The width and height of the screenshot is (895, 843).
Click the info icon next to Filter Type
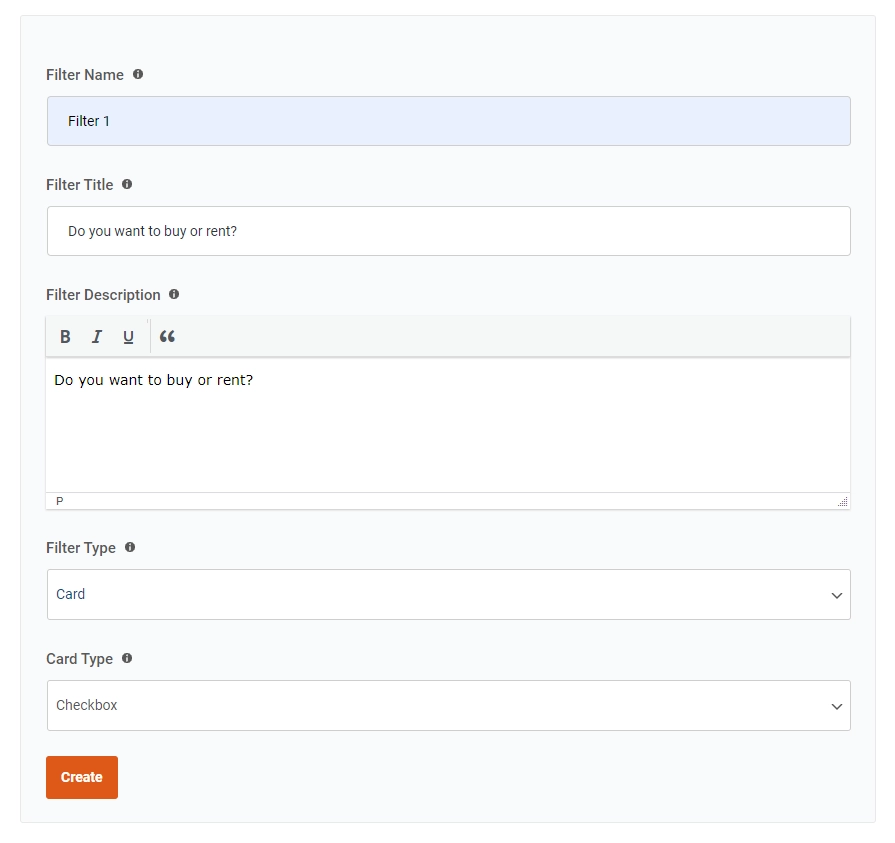pyautogui.click(x=130, y=547)
